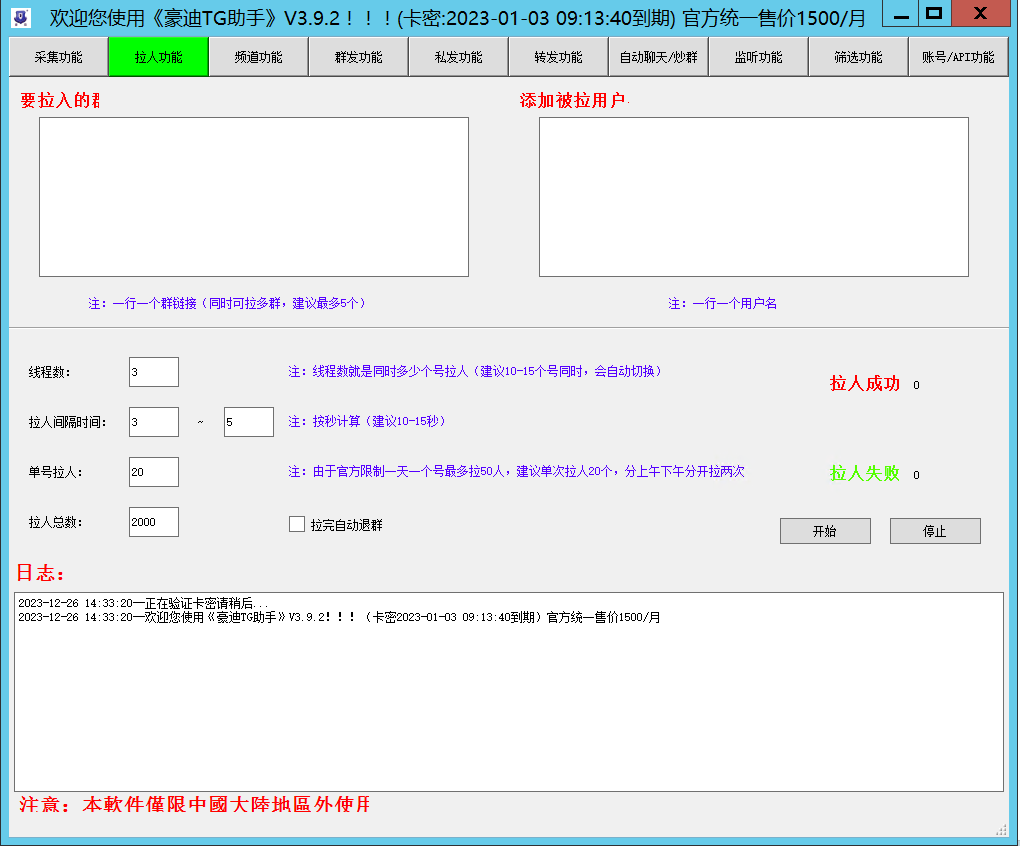Click the minimum 拉人间隔时间 field

pos(154,422)
